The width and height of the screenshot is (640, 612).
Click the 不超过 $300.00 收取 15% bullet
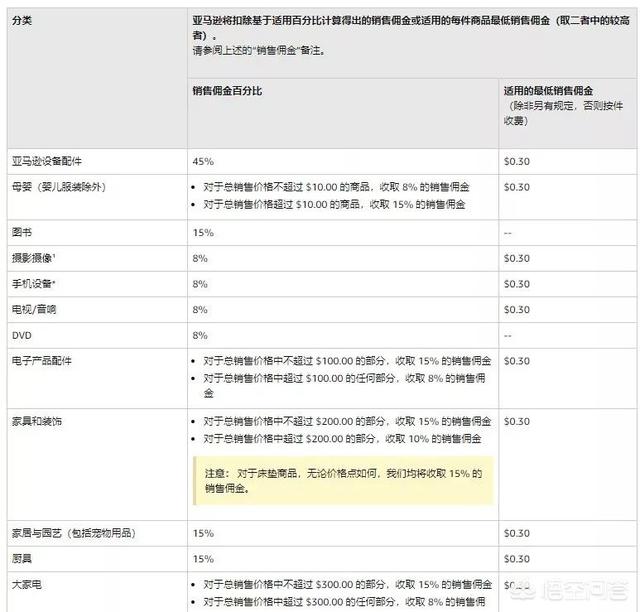347,585
